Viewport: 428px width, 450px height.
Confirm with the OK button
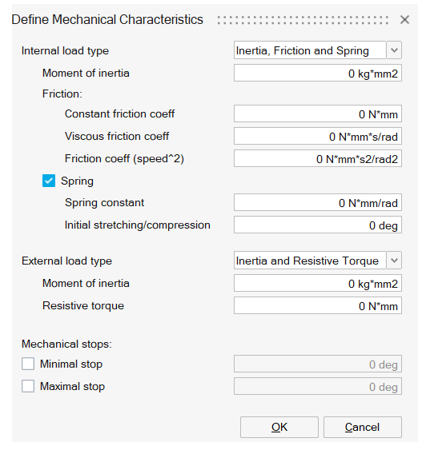point(279,427)
